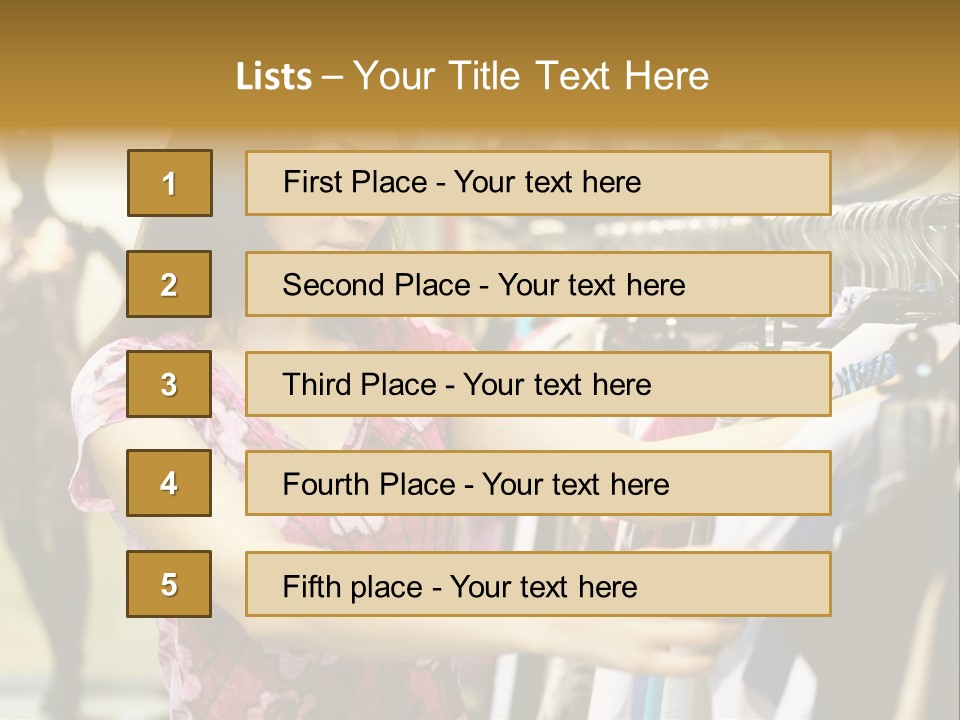This screenshot has height=720, width=960.
Task: Click the words 'Fourth Place' in the fourth bar
Action: (x=369, y=484)
